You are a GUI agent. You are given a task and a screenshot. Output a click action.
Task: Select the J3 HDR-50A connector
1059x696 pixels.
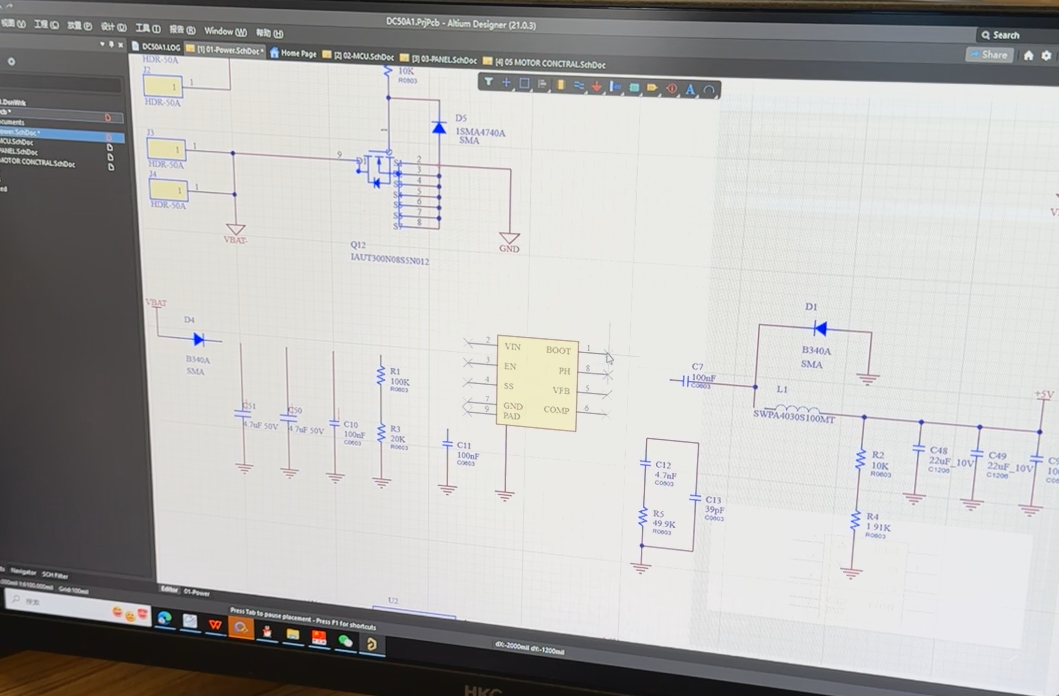pyautogui.click(x=166, y=149)
